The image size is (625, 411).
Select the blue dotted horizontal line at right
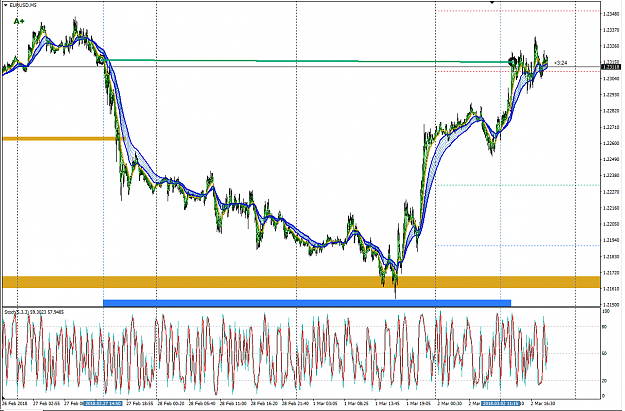coord(518,246)
